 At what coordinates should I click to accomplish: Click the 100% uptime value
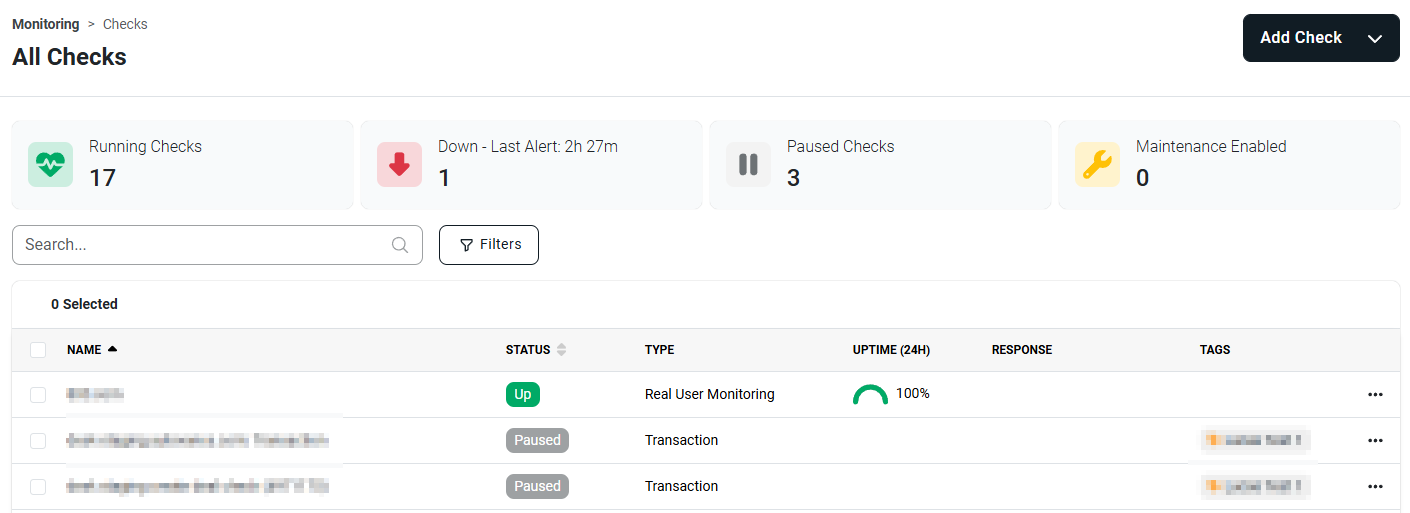(913, 394)
